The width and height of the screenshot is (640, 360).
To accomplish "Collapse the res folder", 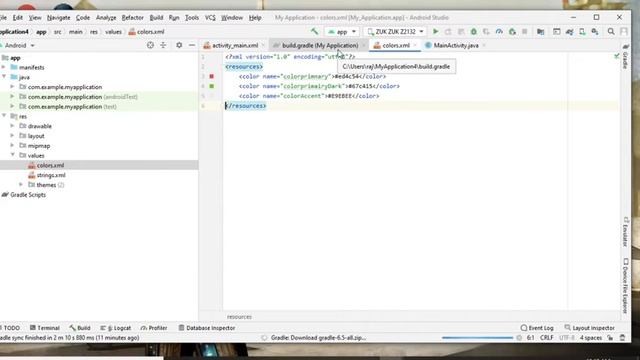I will 4,116.
